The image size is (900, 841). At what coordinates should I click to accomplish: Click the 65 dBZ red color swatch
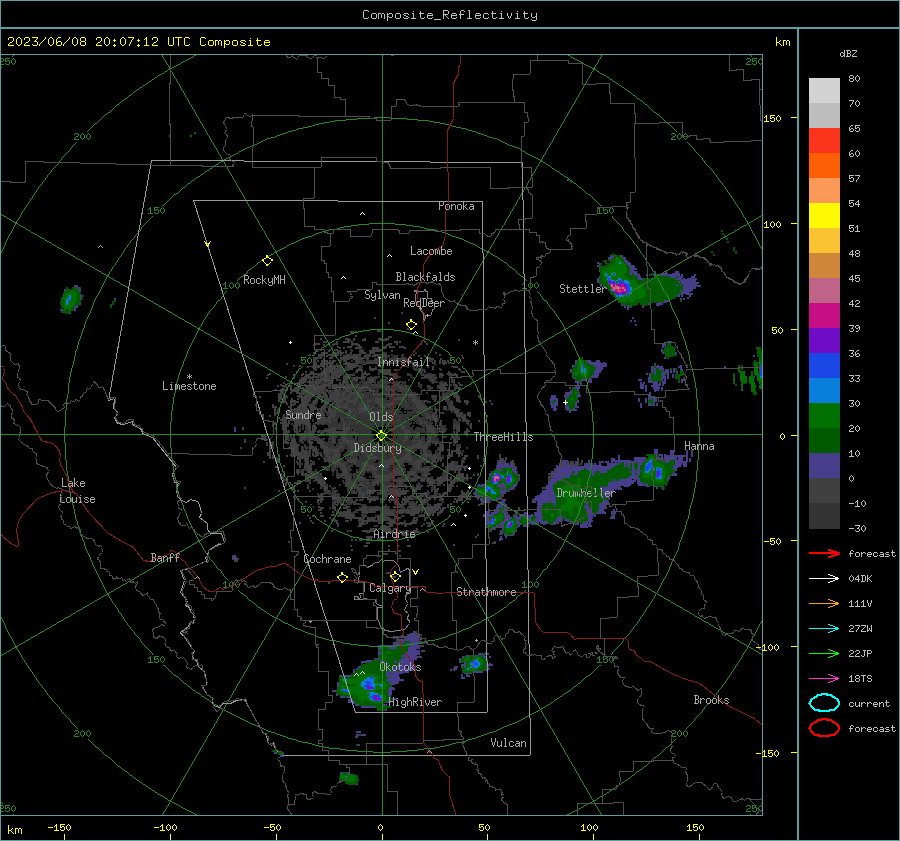tap(824, 140)
